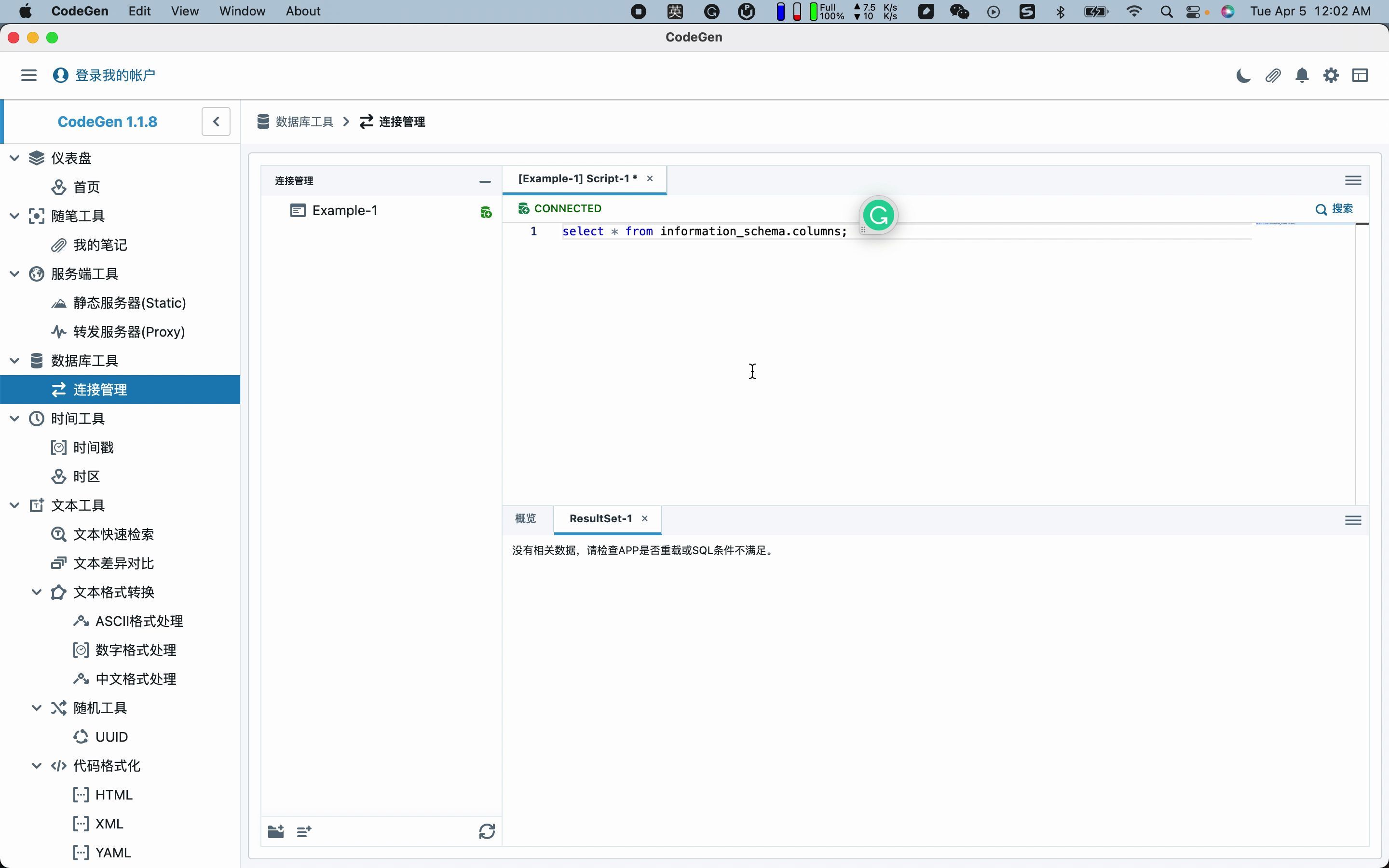Toggle visibility of 仪表盘 section
Screen dimensions: 1389x868
15,157
